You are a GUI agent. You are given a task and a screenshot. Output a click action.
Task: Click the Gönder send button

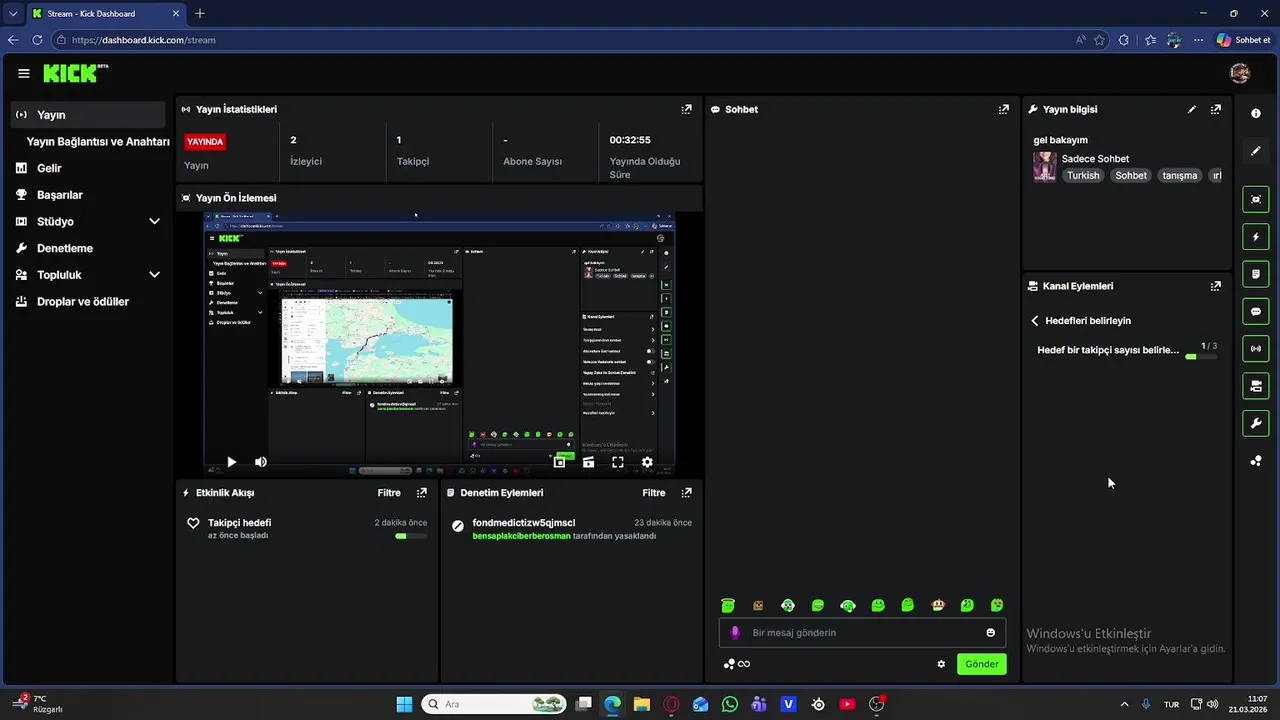[x=981, y=664]
